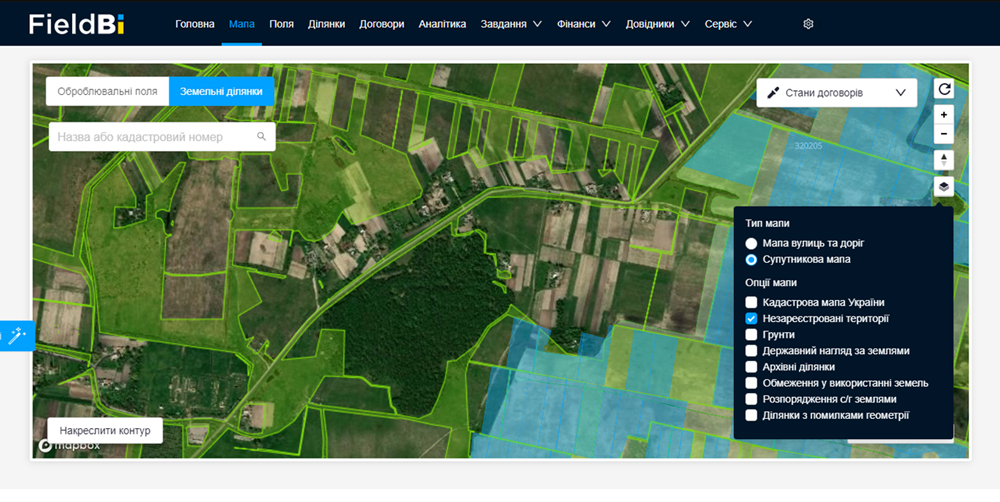The height and width of the screenshot is (502, 1000).
Task: Zoom out with the minus button
Action: (944, 134)
